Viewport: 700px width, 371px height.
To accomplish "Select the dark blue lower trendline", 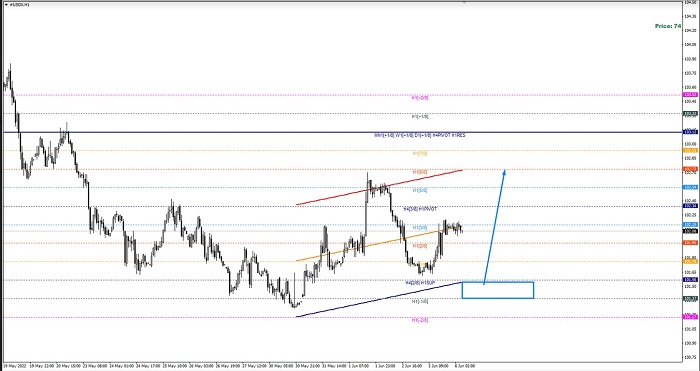I will [379, 300].
